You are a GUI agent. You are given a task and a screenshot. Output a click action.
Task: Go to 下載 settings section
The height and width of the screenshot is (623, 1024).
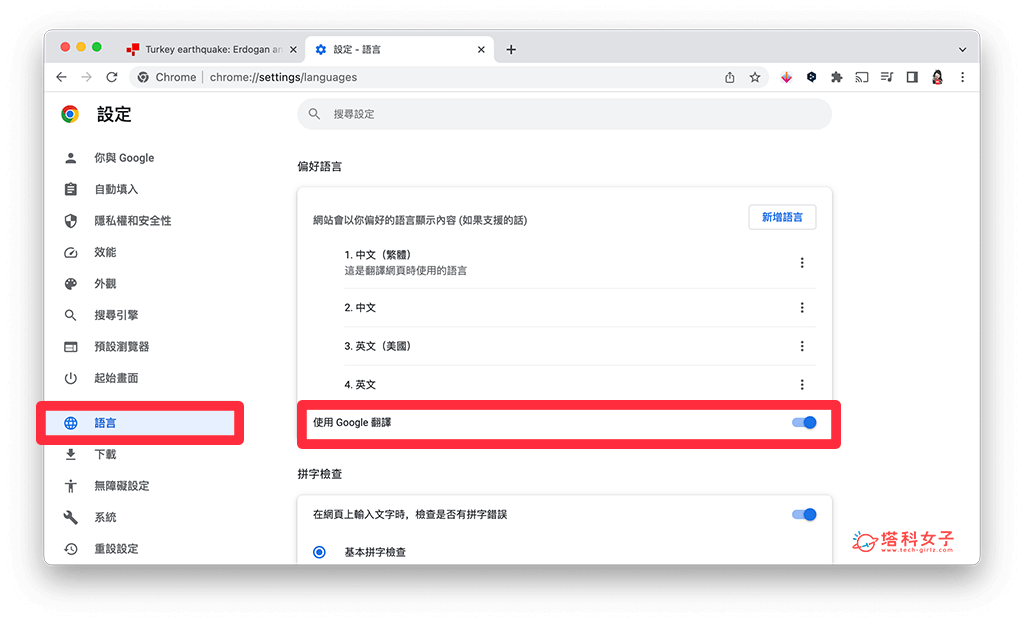[105, 454]
